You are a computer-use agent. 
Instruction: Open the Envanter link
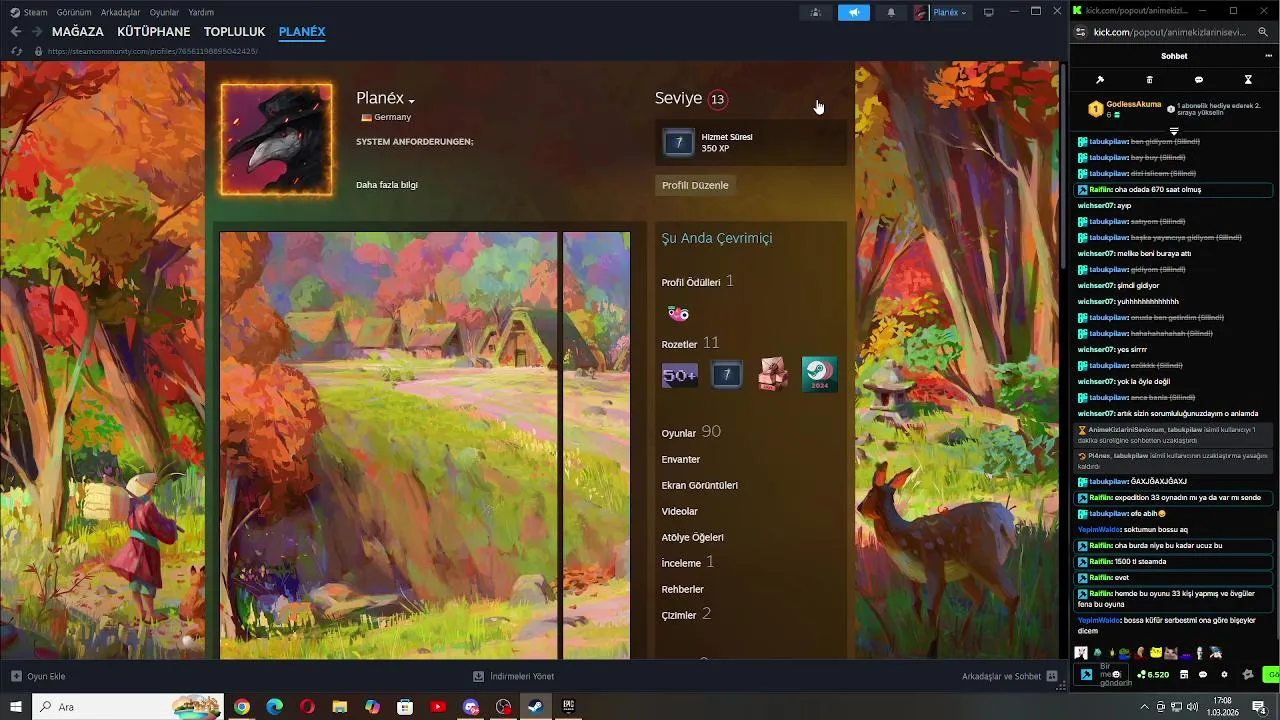point(681,460)
